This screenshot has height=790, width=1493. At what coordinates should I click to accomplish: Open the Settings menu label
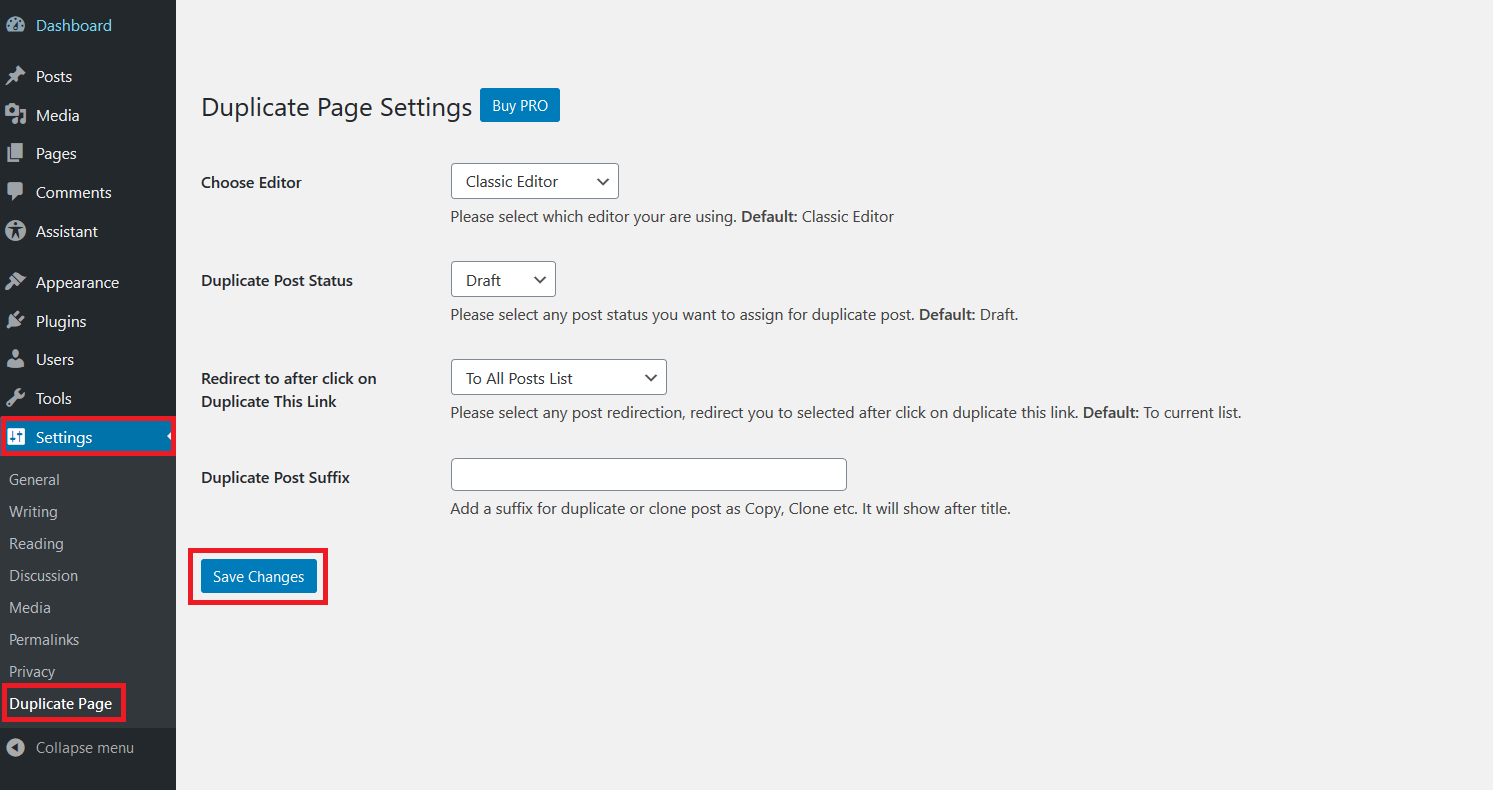[x=64, y=437]
